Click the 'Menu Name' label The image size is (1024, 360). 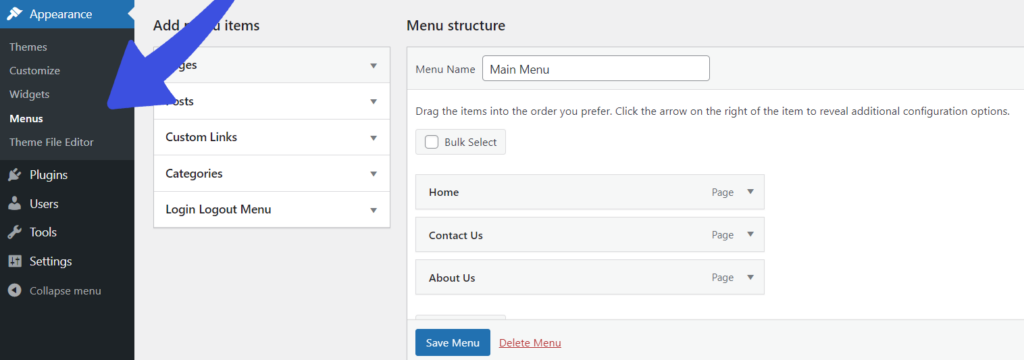click(x=445, y=69)
